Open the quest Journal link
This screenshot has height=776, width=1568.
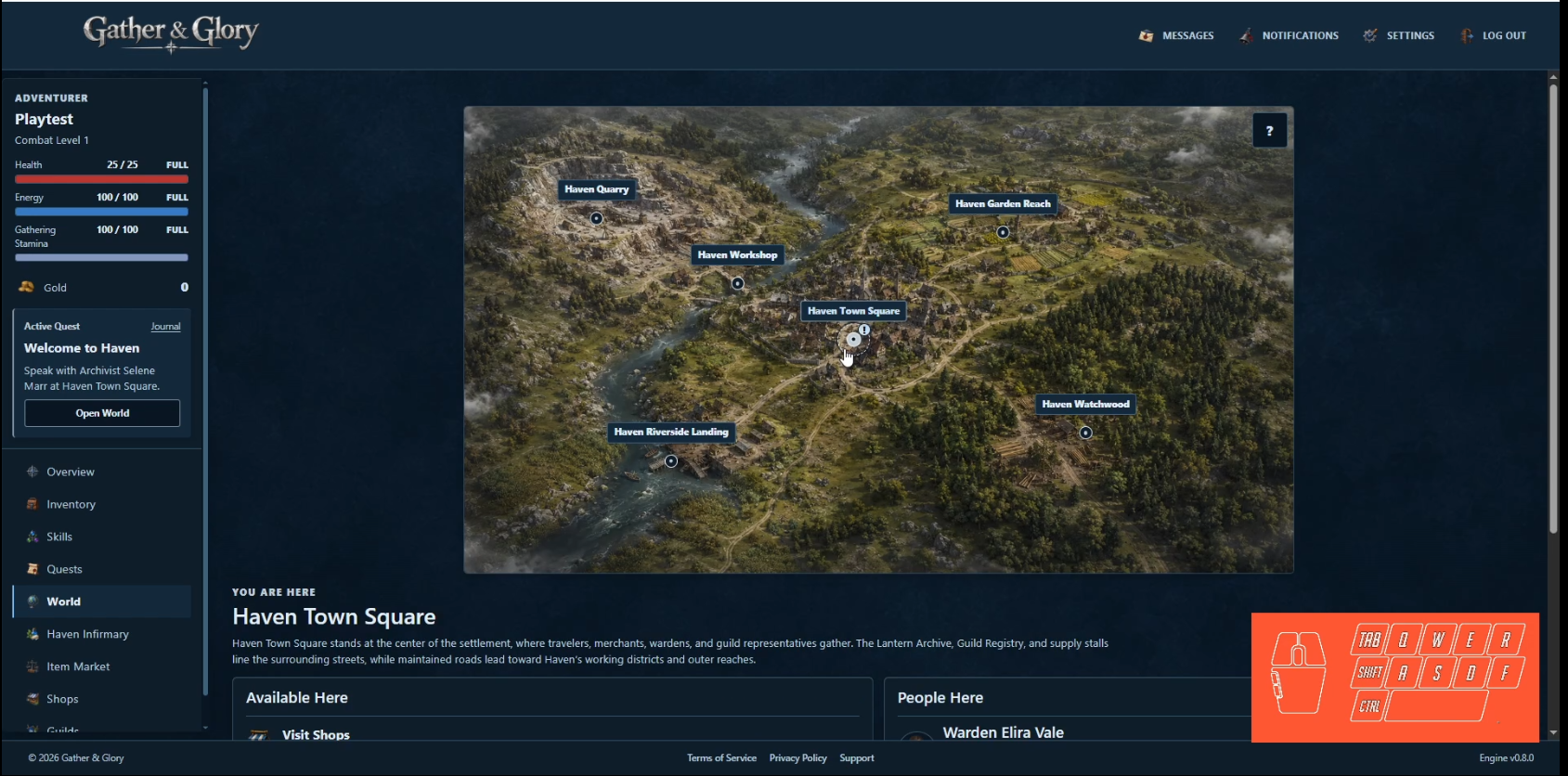(x=166, y=327)
